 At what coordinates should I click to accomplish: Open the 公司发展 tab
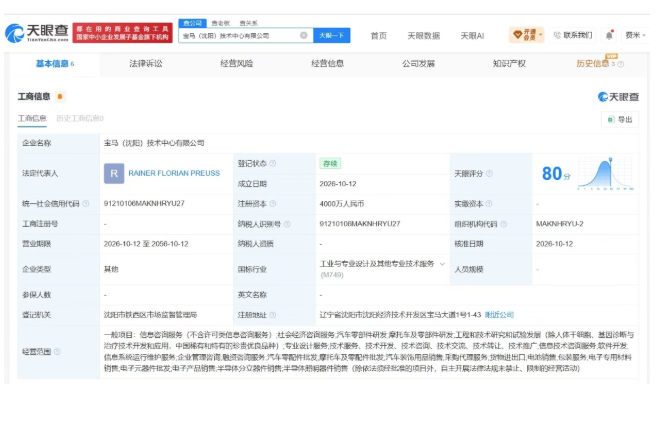click(x=418, y=64)
